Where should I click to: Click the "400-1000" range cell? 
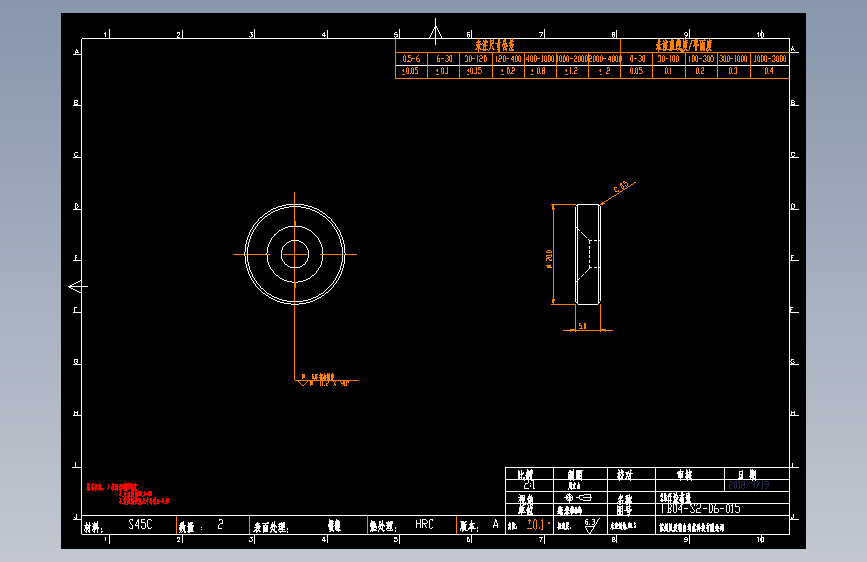click(x=540, y=59)
